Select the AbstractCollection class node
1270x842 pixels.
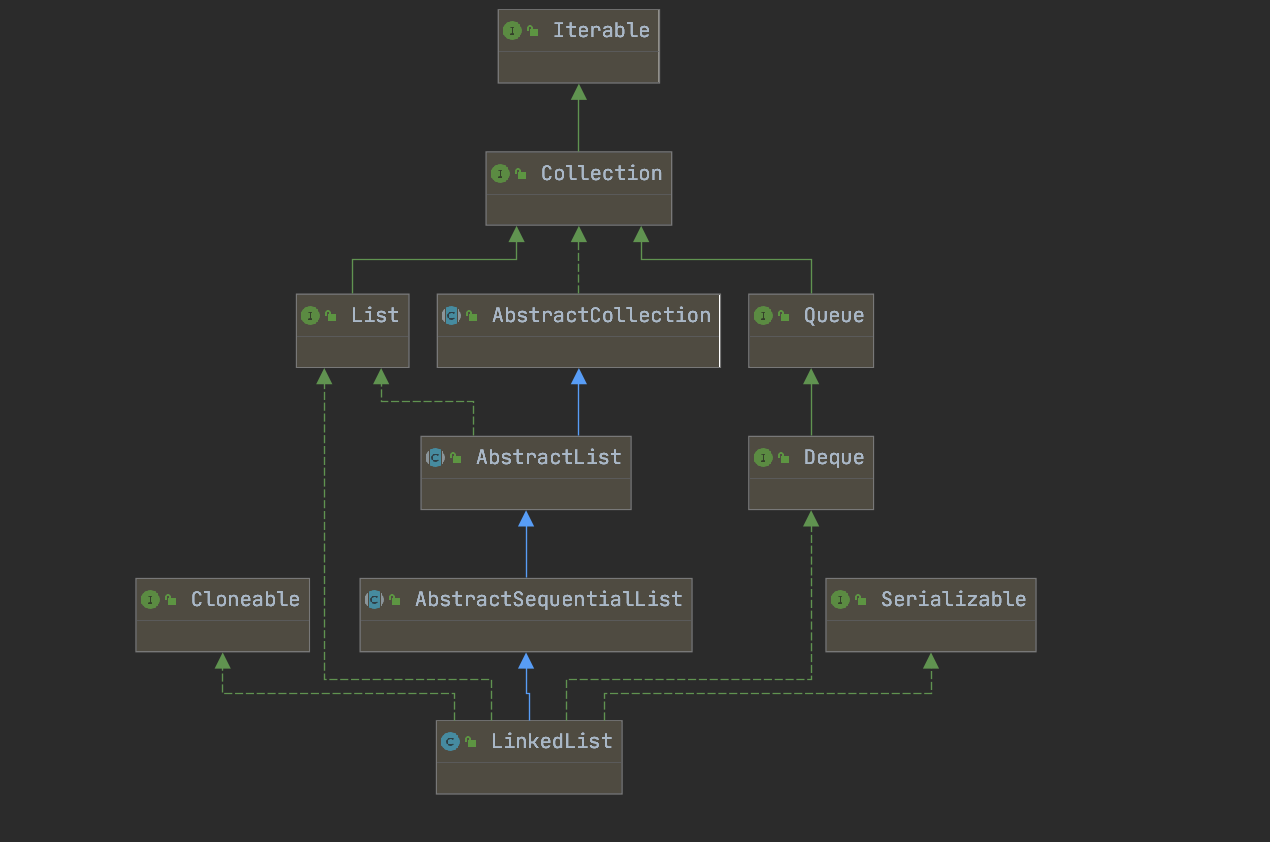pos(578,330)
